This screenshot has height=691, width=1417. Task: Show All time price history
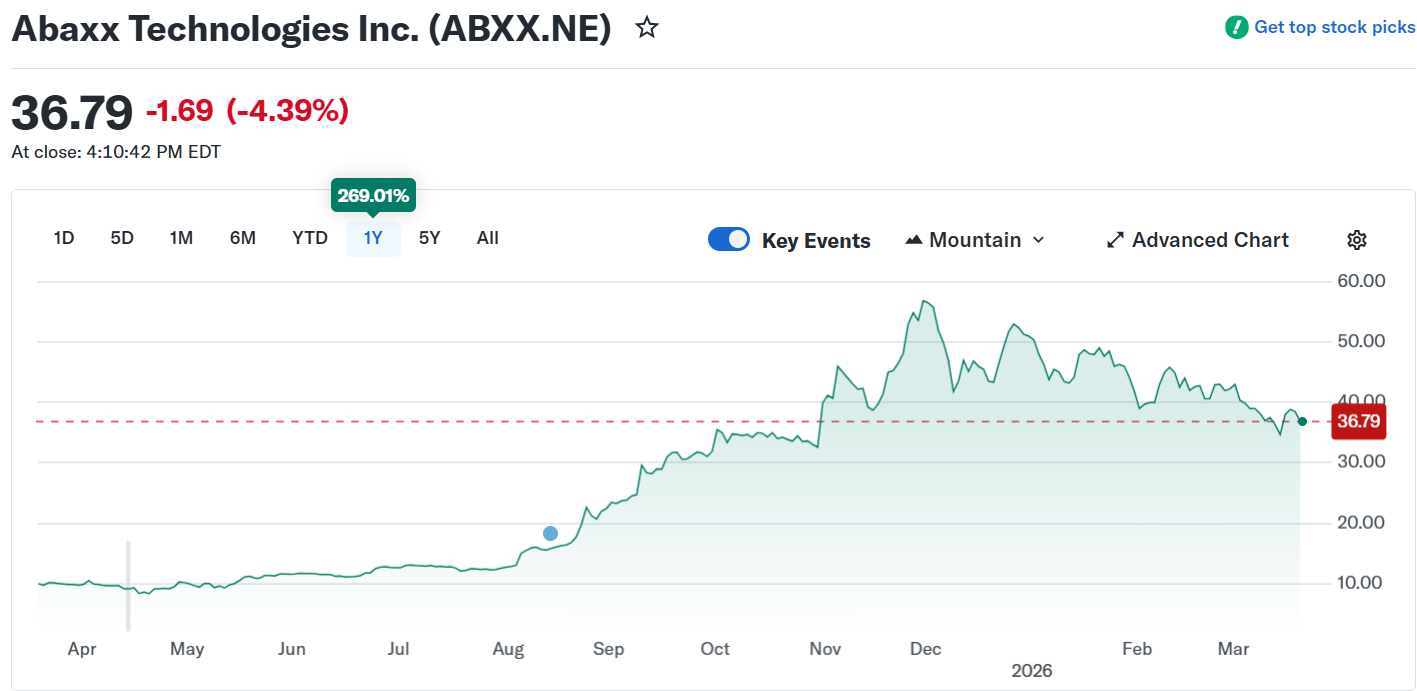tap(487, 238)
